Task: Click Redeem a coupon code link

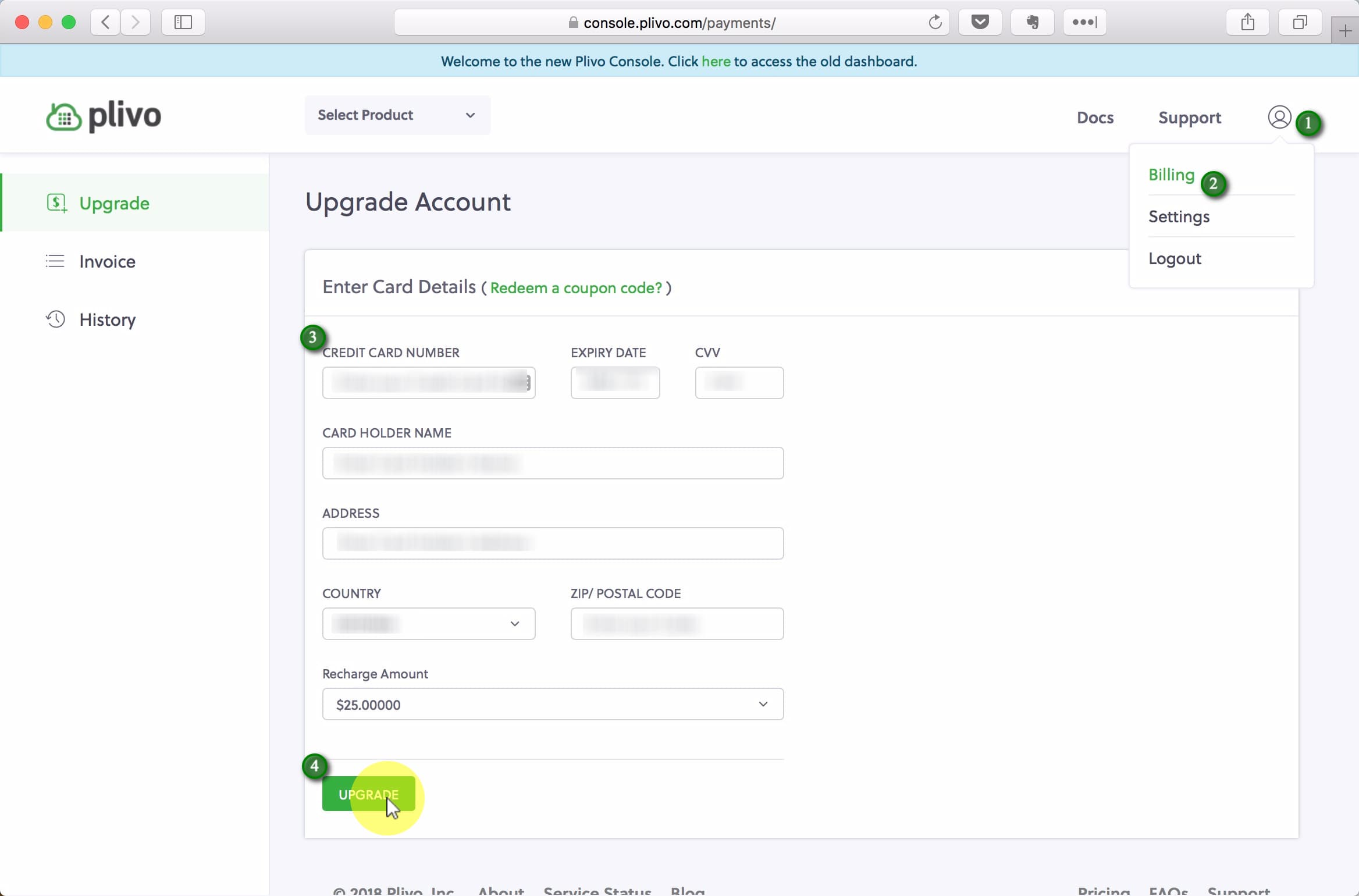Action: [575, 288]
